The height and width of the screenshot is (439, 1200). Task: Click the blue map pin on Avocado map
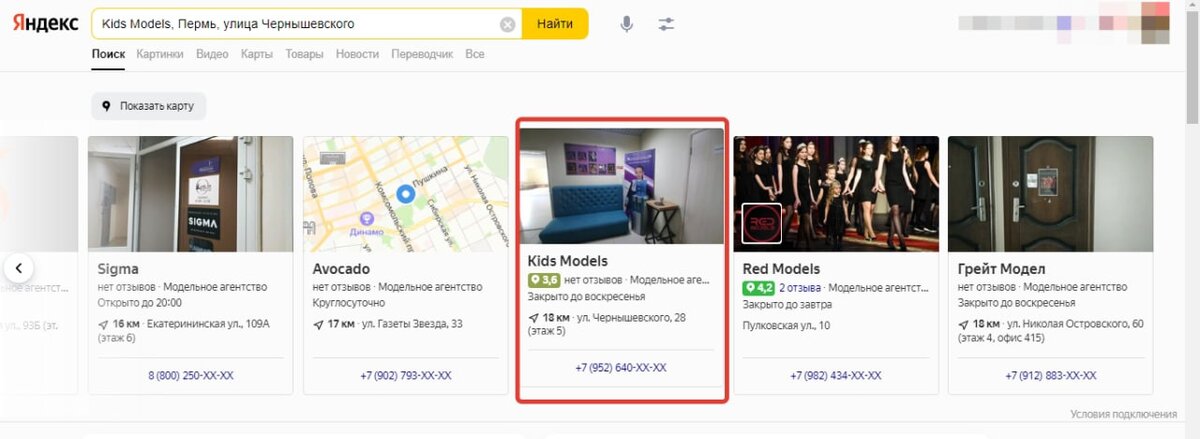(405, 193)
